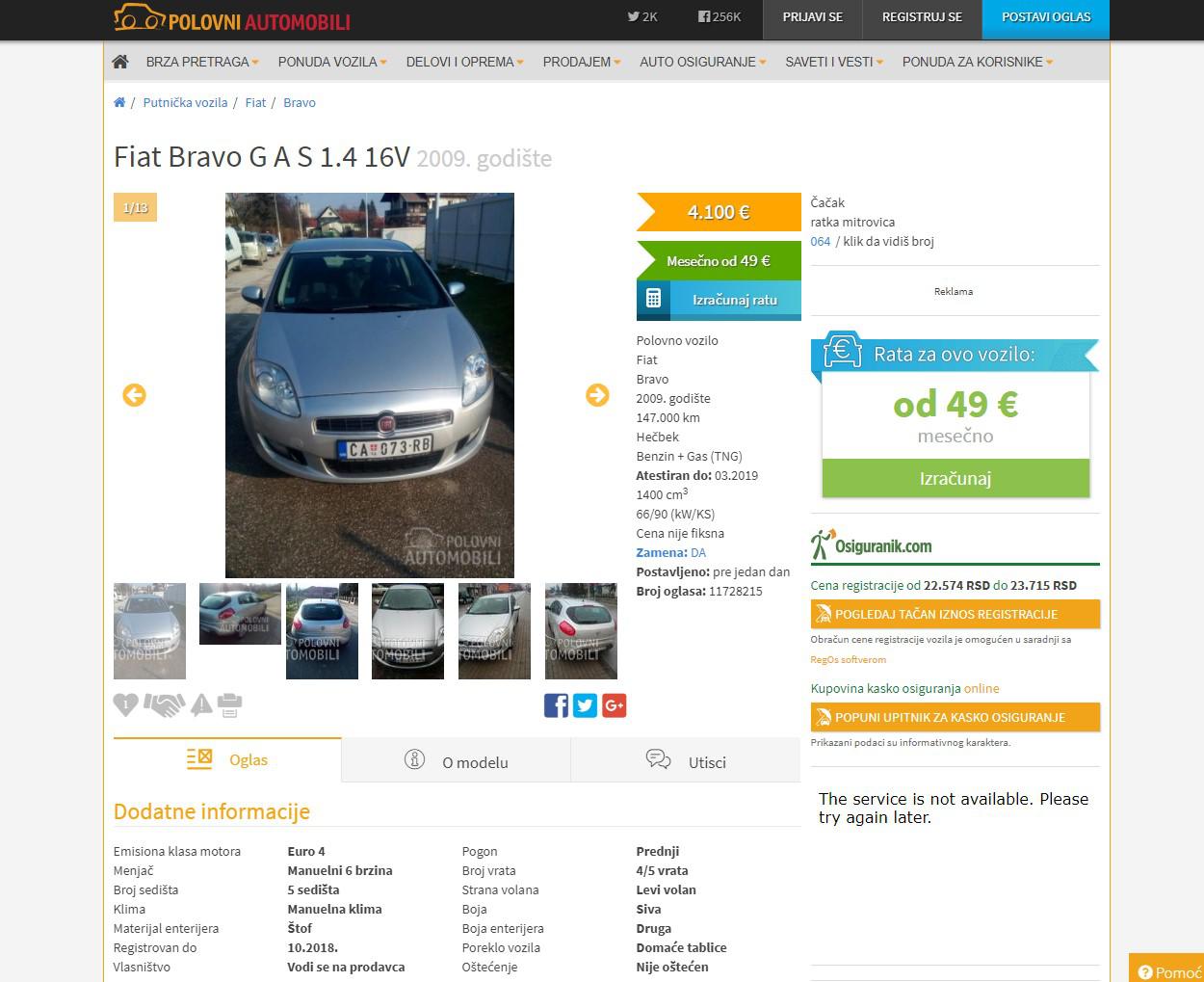Click the Dodatne informacije heading
This screenshot has height=982, width=1204.
[x=212, y=811]
